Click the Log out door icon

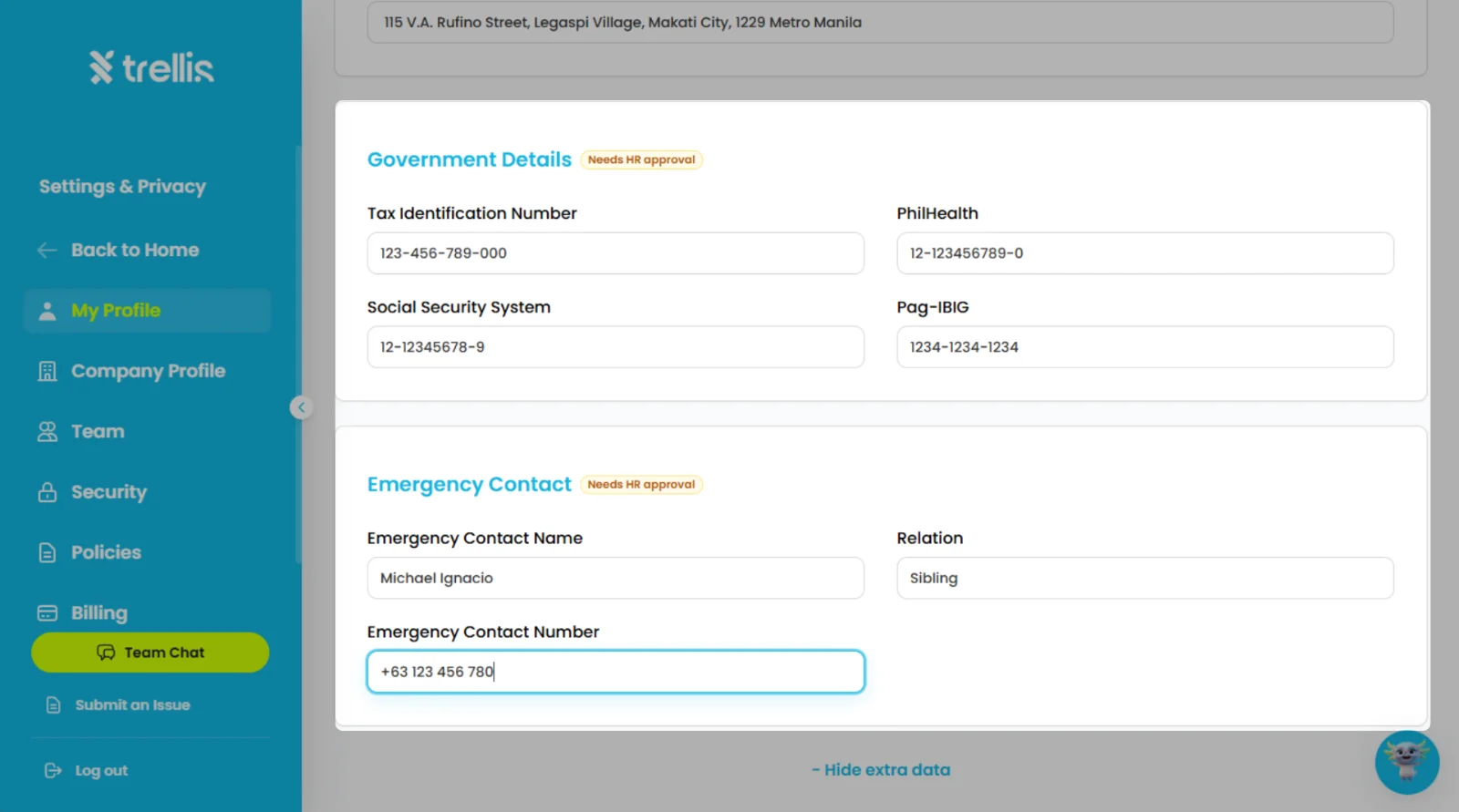[x=53, y=771]
